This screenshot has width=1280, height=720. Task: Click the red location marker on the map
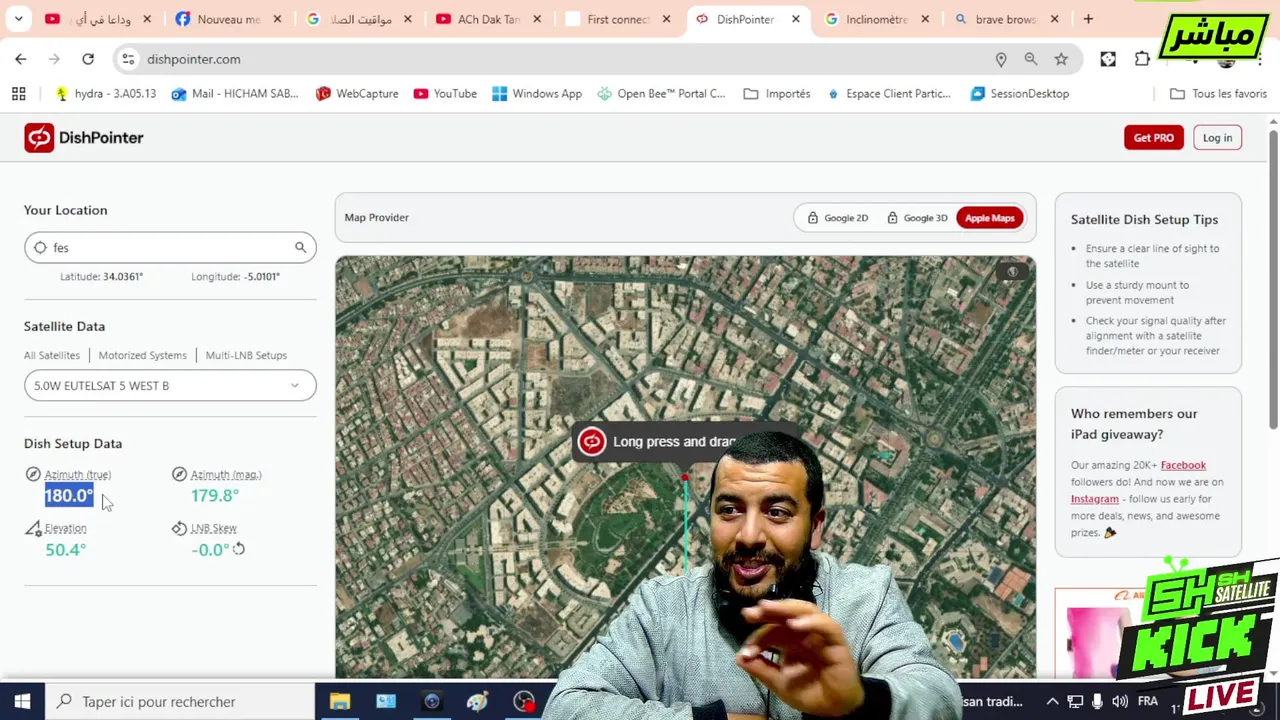[685, 478]
